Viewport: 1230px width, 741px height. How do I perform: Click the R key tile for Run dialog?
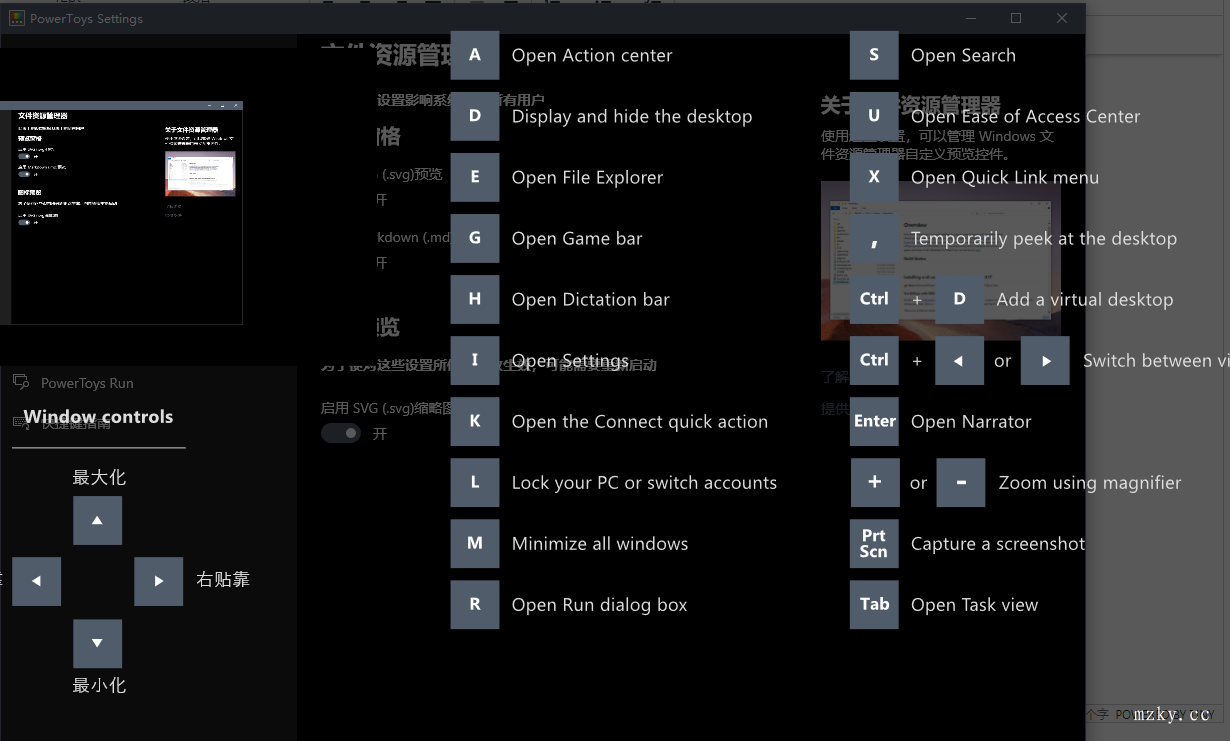click(475, 604)
